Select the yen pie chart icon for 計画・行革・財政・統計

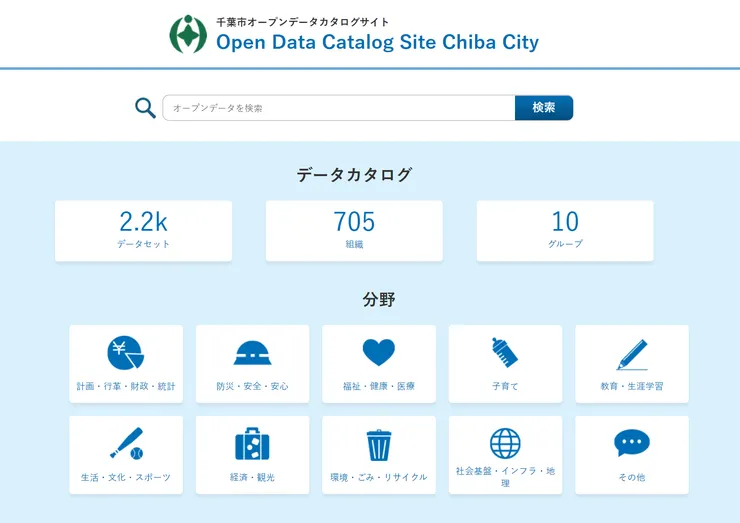(x=126, y=353)
